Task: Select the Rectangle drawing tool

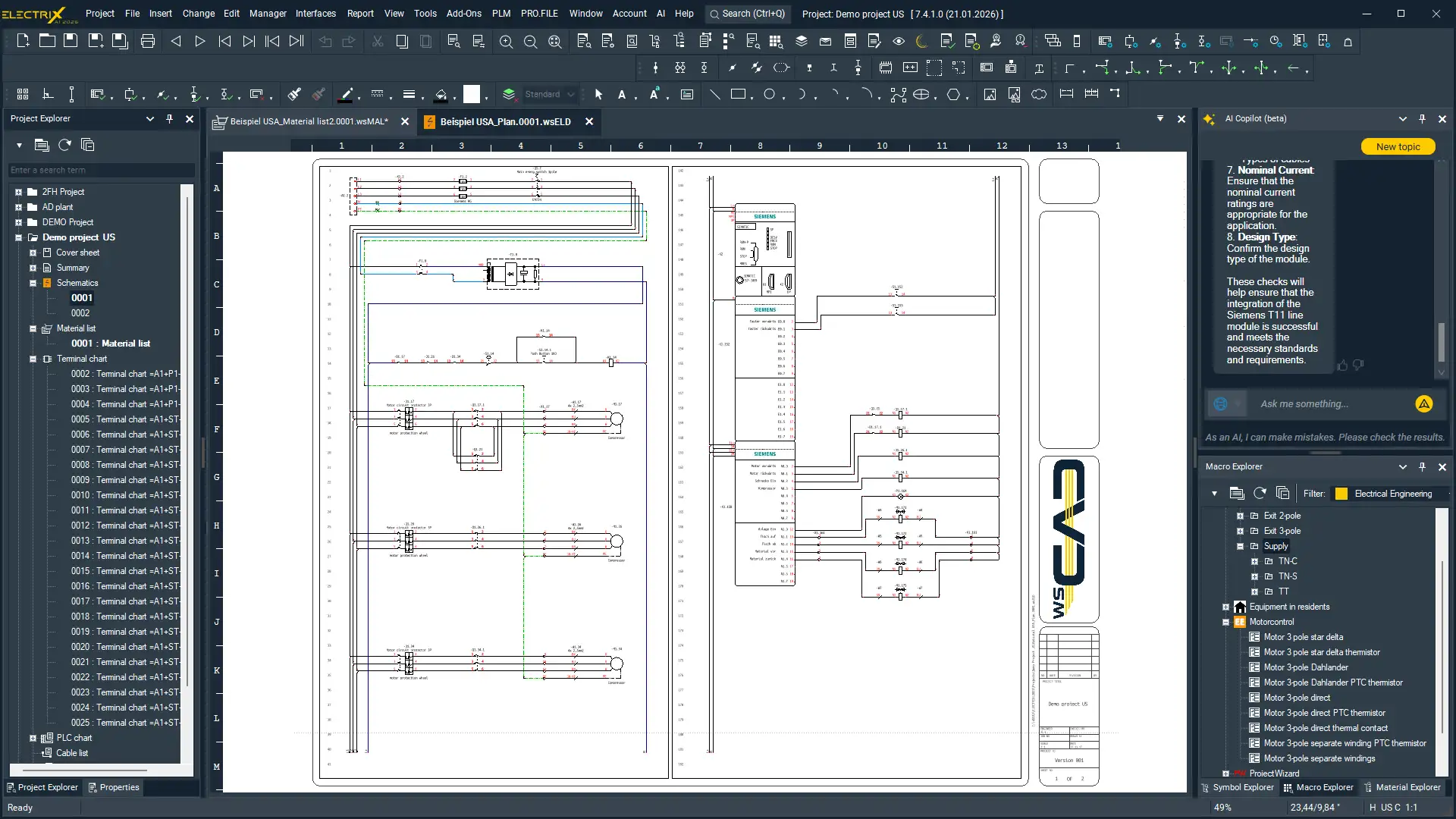Action: pos(738,95)
